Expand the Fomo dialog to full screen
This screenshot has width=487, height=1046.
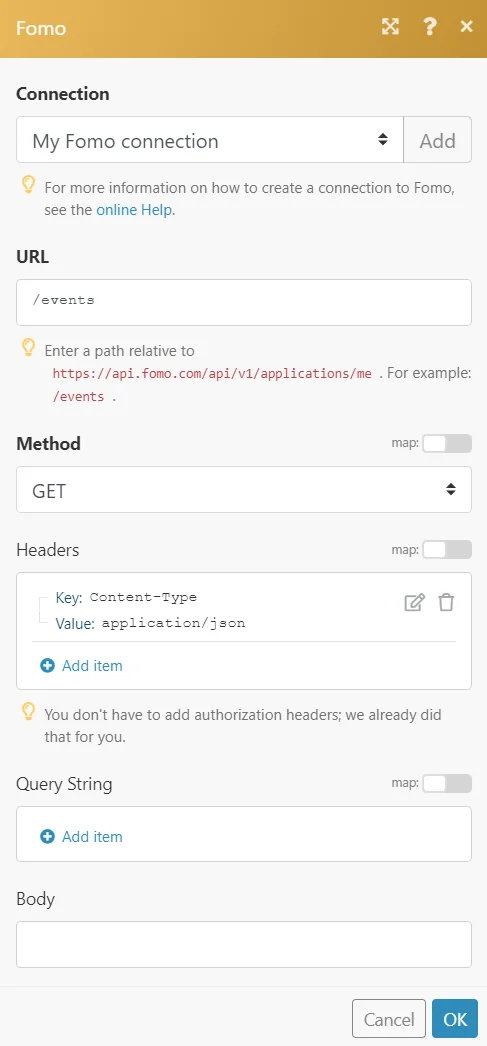[x=390, y=27]
